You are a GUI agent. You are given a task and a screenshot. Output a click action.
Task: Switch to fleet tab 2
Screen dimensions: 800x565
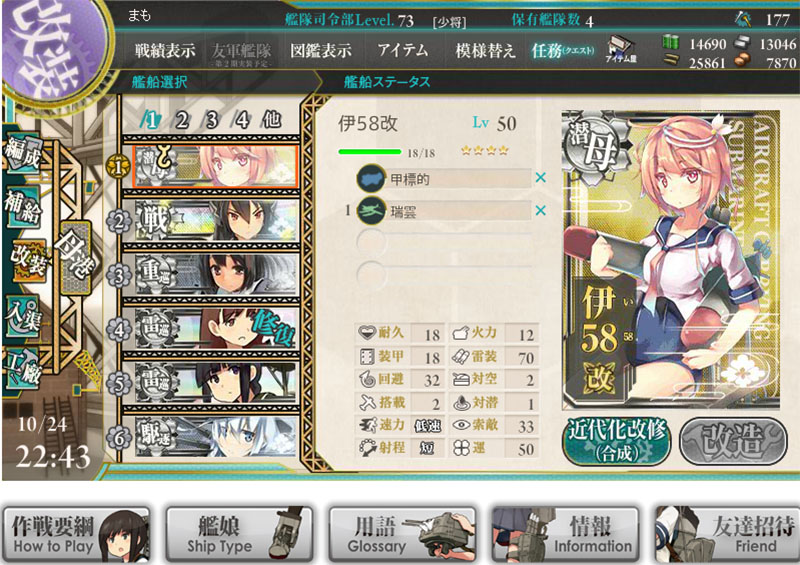[x=182, y=120]
